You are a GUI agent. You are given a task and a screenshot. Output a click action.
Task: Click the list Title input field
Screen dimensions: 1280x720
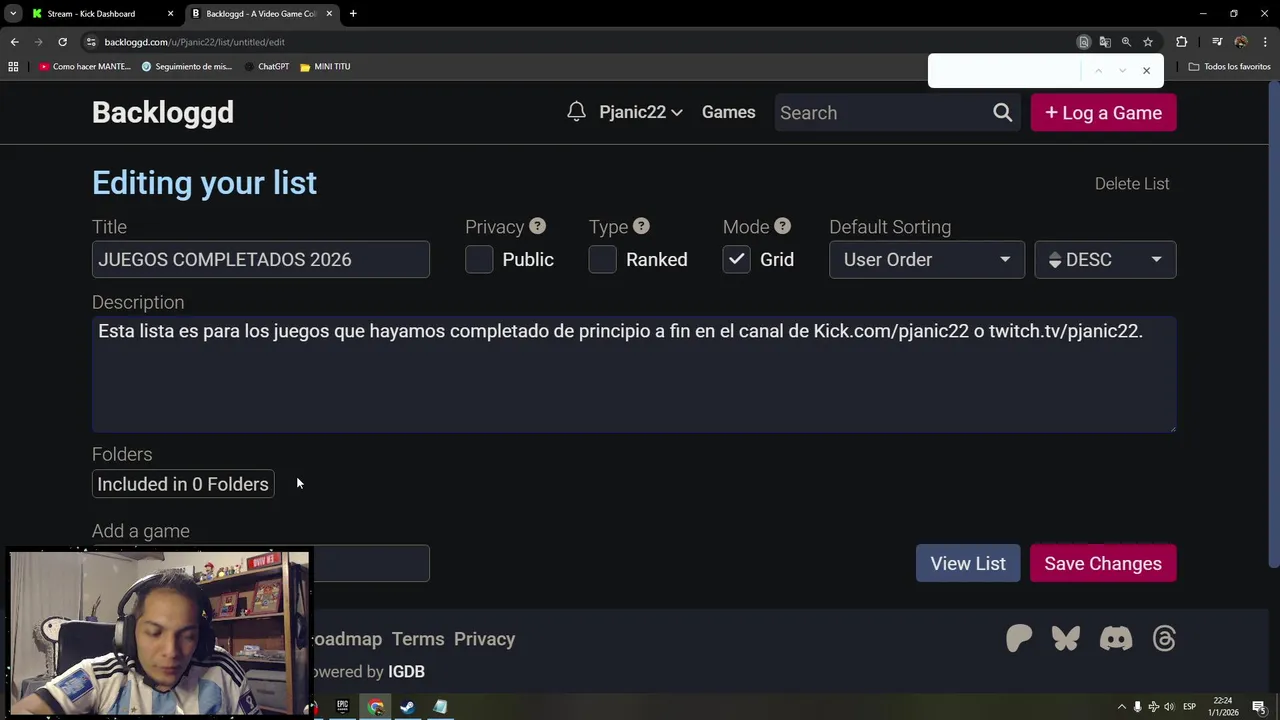tap(261, 260)
